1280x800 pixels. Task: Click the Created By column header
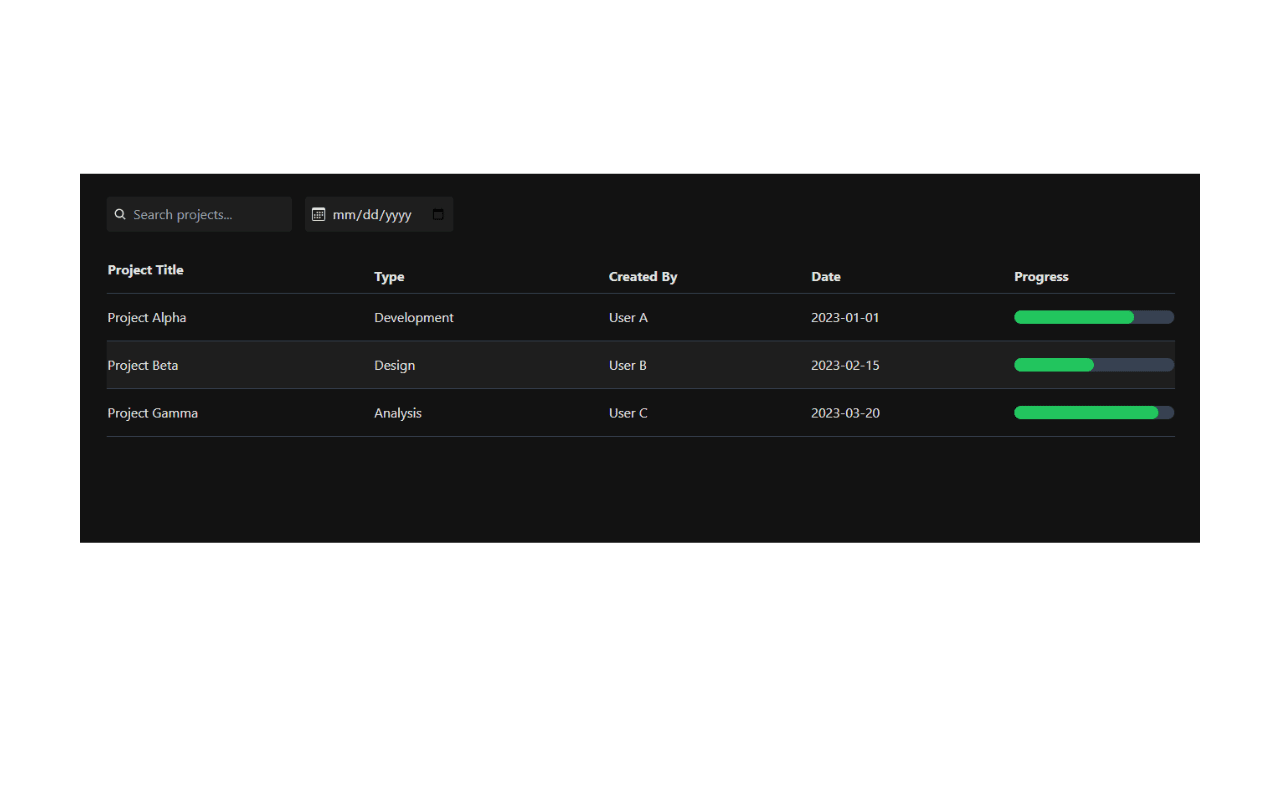(643, 277)
